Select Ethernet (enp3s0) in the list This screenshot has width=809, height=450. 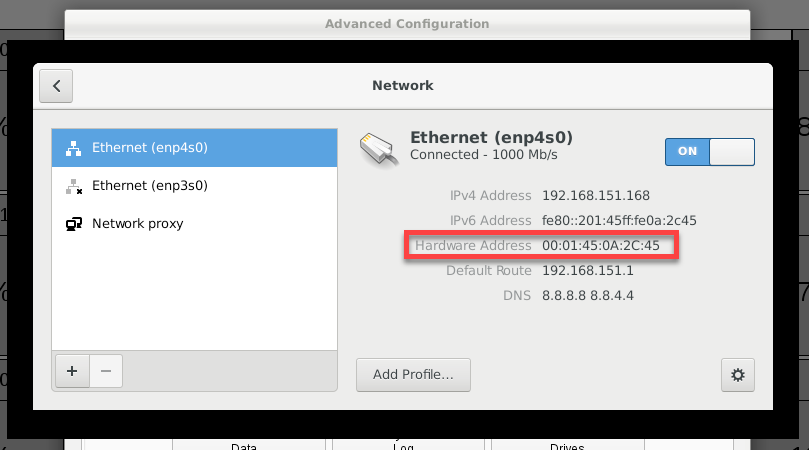point(195,186)
